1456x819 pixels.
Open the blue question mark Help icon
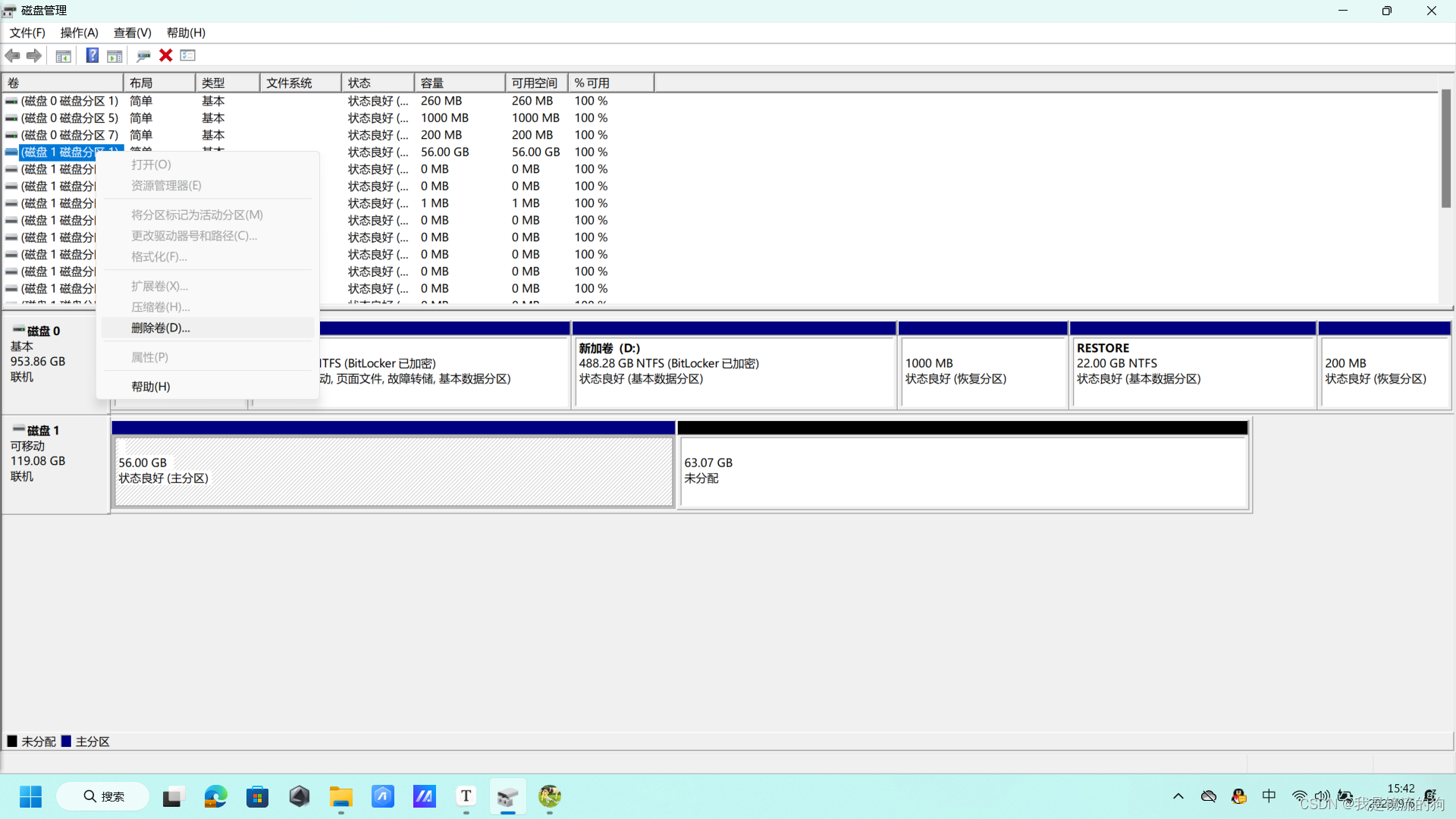tap(92, 55)
